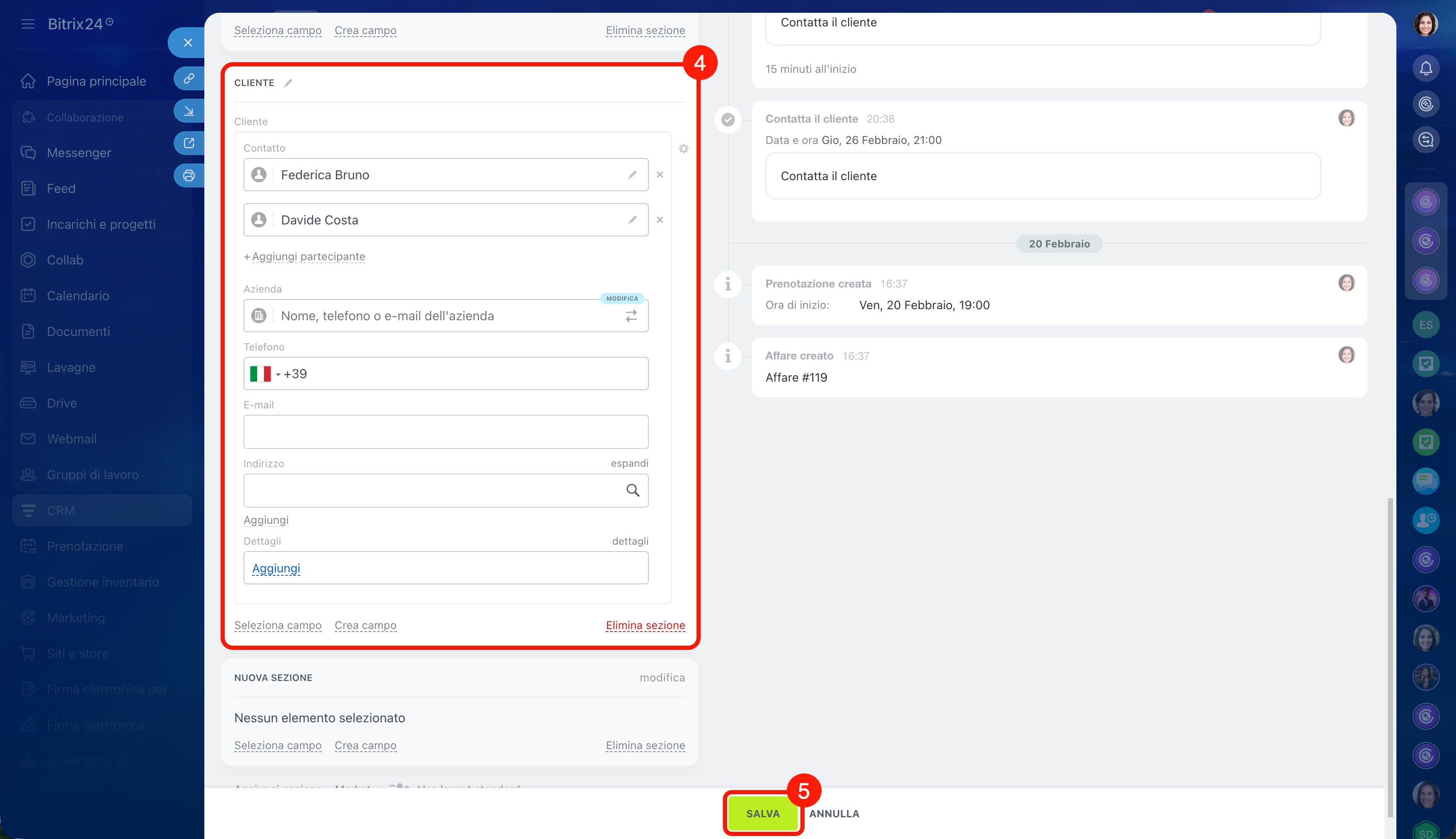
Task: Click Elimina sezione in Cliente section
Action: point(645,625)
